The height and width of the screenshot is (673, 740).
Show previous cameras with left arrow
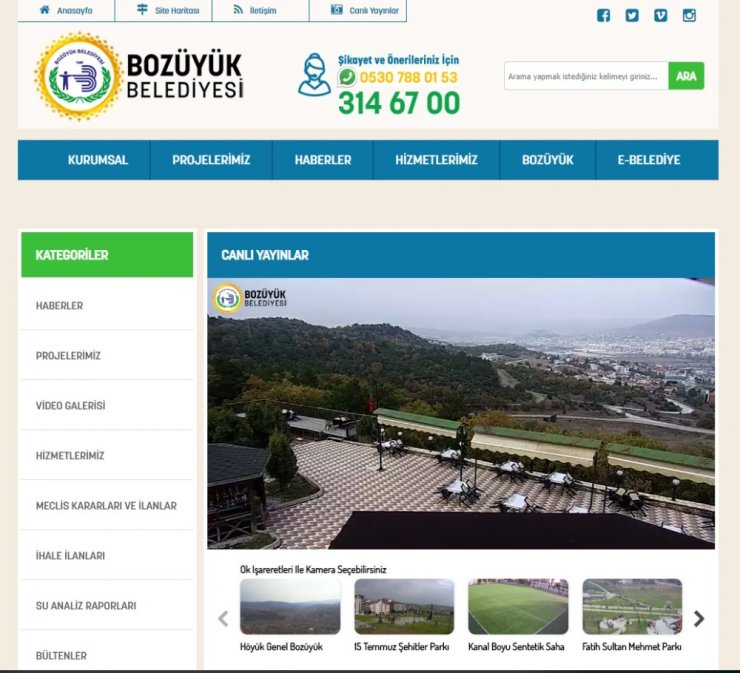pyautogui.click(x=223, y=618)
